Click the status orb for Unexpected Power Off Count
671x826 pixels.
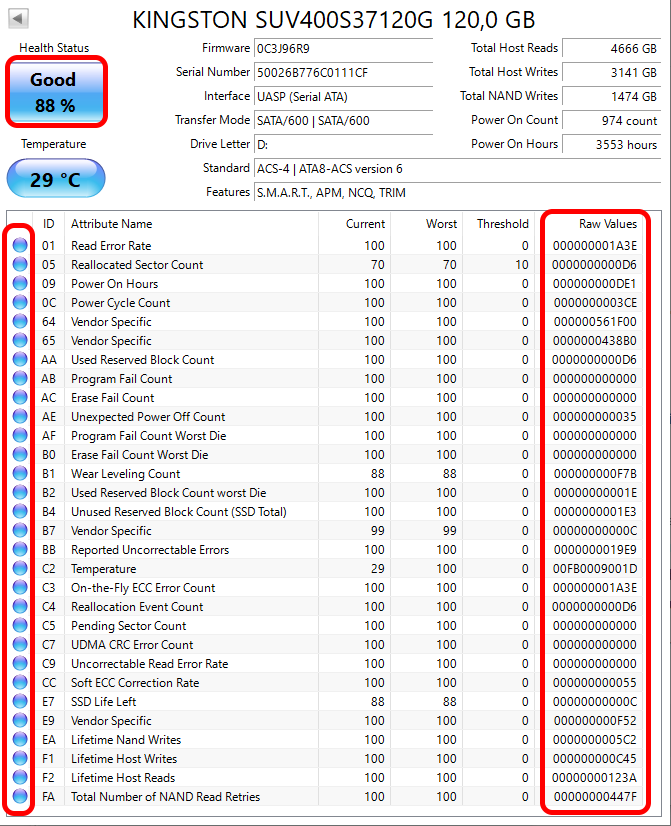click(x=20, y=416)
